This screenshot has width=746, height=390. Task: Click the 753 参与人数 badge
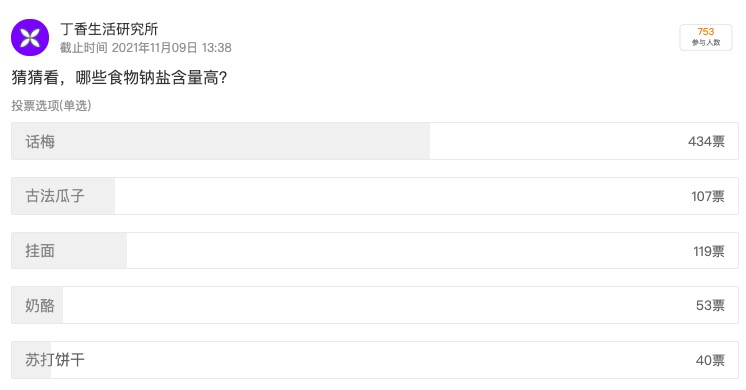click(x=706, y=37)
